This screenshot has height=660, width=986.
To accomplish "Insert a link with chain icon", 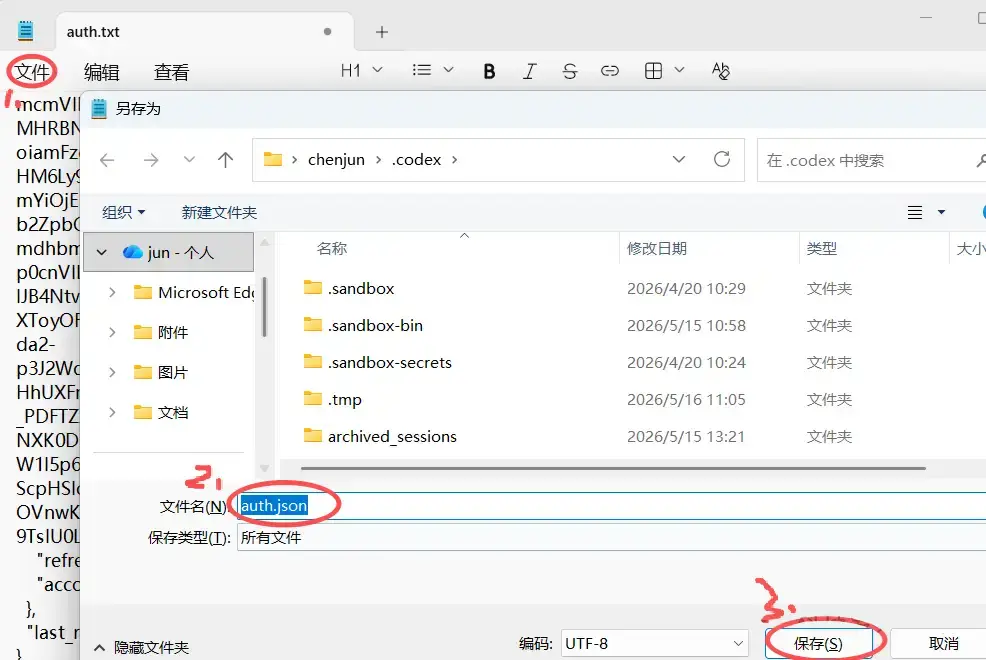I will [x=610, y=71].
